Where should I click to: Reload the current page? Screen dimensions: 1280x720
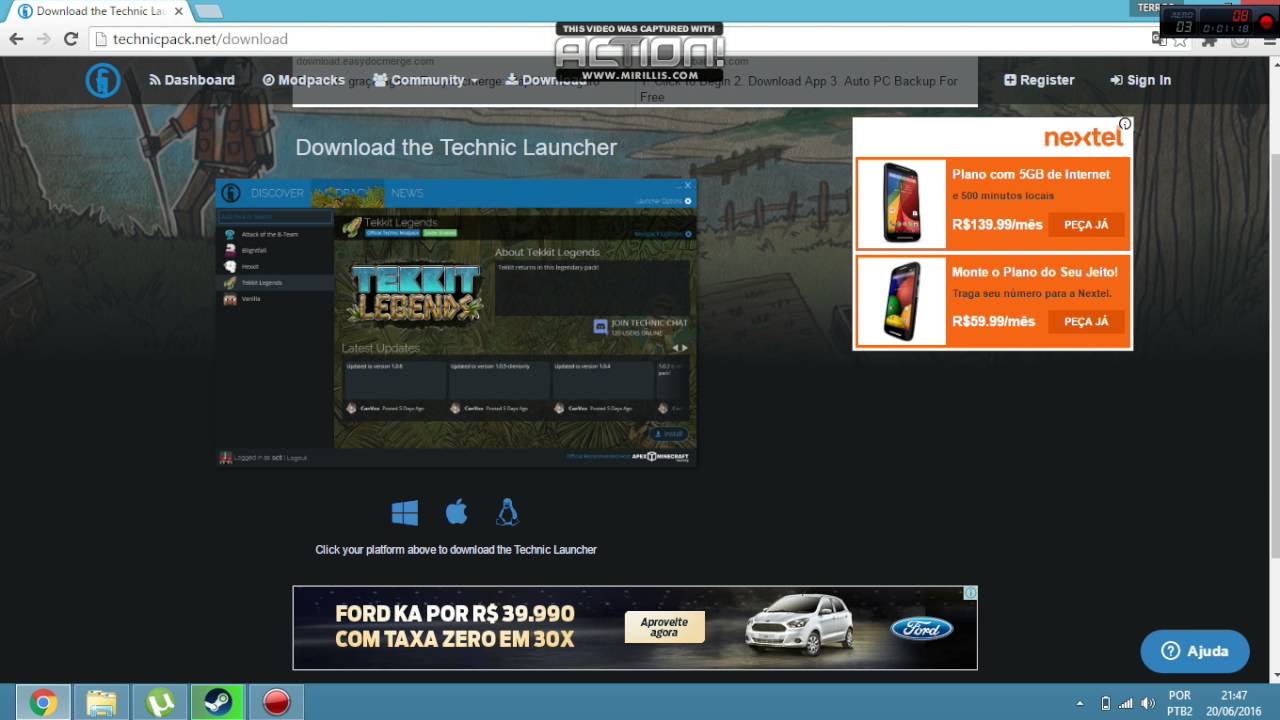pos(71,39)
